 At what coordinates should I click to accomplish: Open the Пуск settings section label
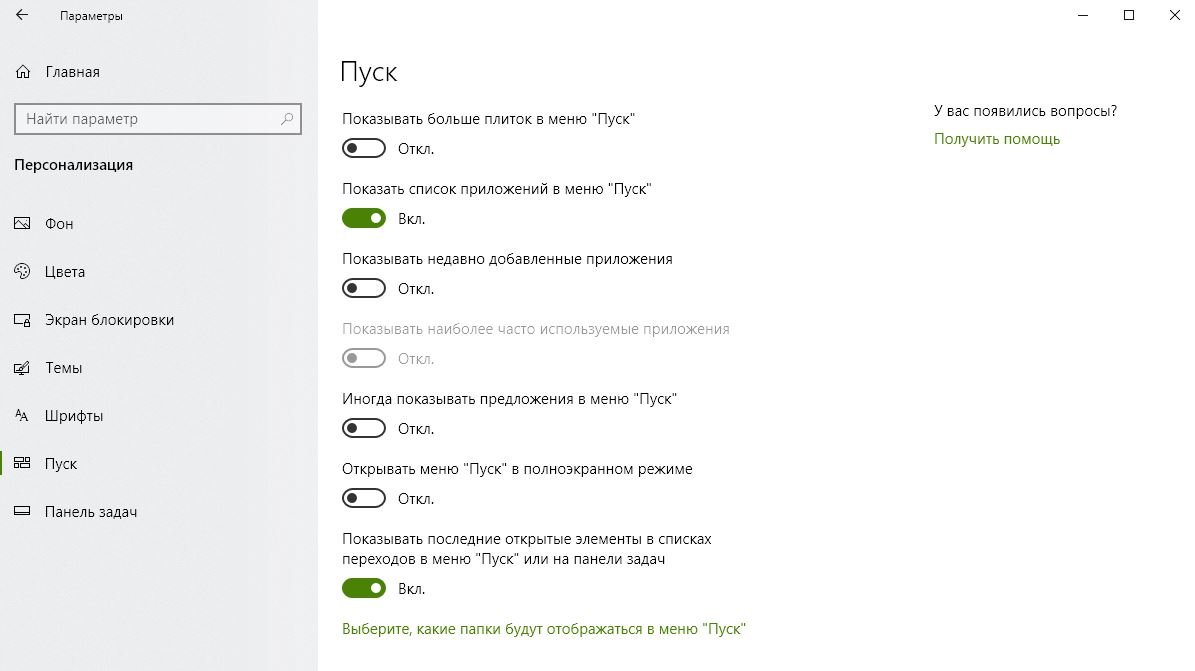pos(61,464)
